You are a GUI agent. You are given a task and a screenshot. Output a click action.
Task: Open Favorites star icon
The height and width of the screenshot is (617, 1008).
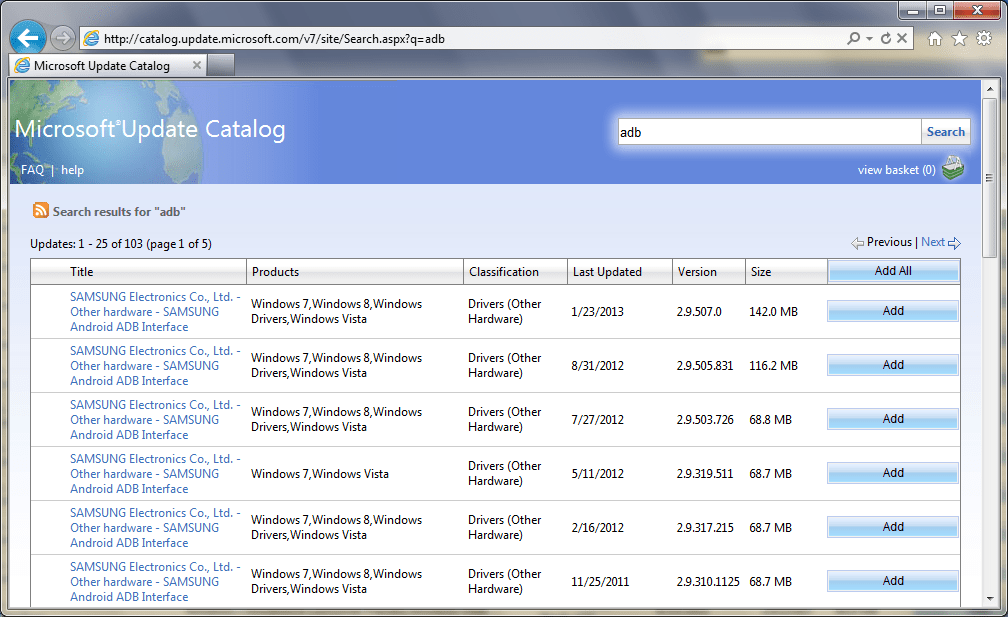tap(959, 39)
